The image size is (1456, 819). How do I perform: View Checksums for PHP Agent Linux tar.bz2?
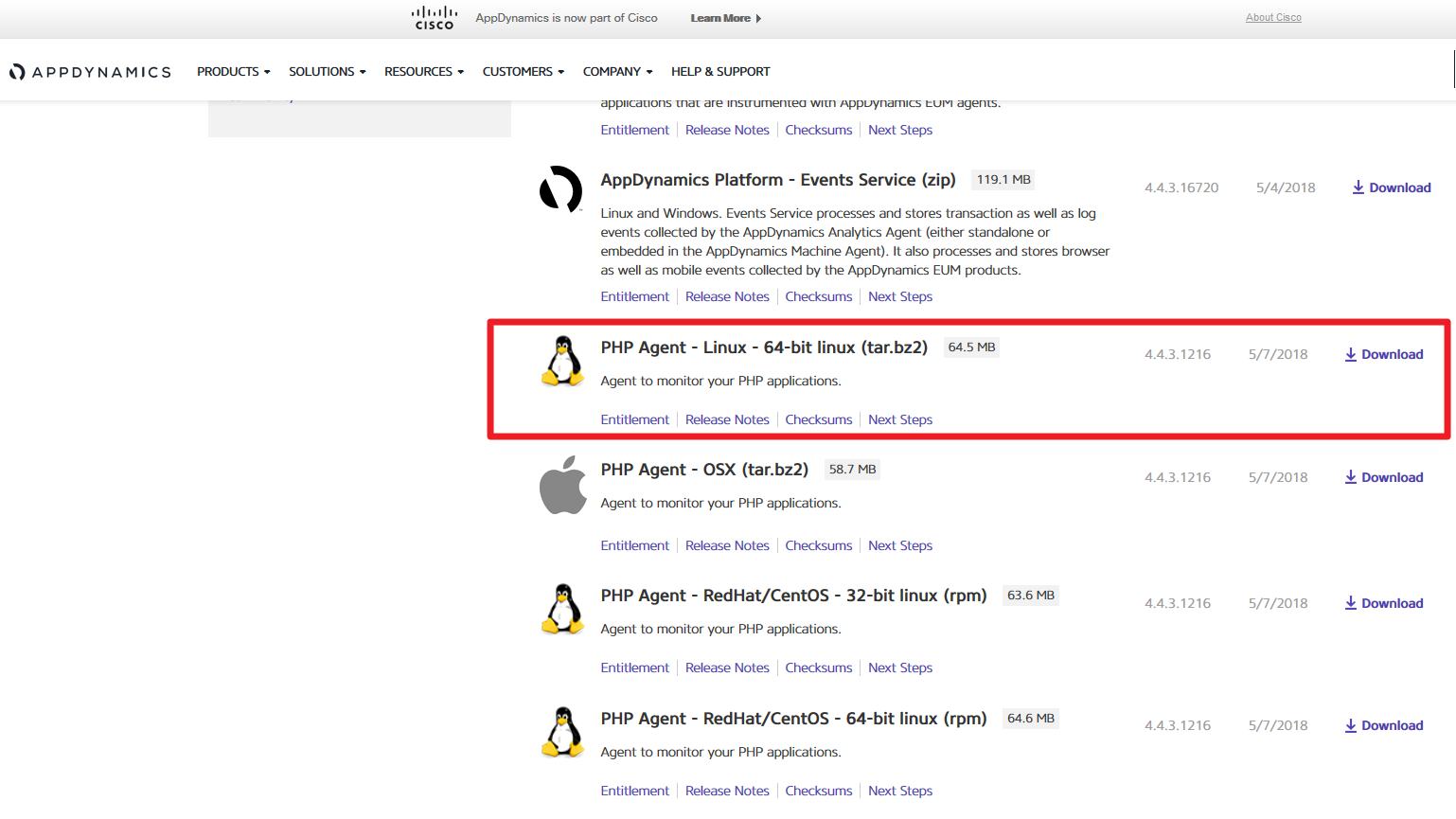point(819,419)
